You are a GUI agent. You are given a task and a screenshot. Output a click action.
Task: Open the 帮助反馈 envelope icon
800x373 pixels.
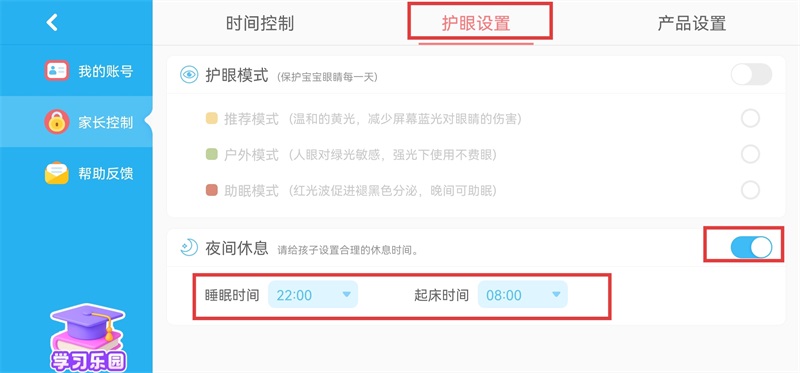(57, 173)
